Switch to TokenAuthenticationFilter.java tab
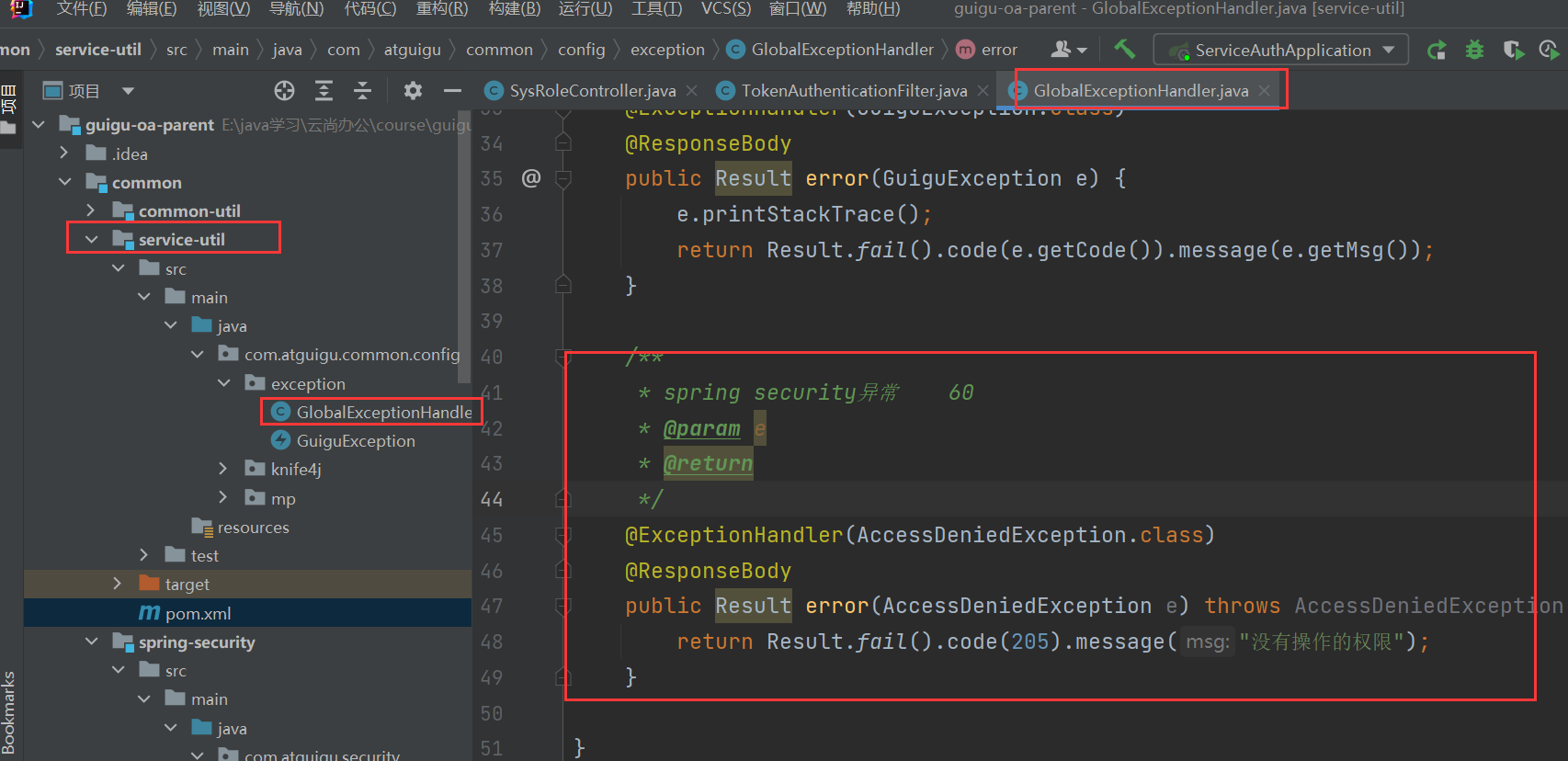Viewport: 1568px width, 761px height. coord(854,90)
